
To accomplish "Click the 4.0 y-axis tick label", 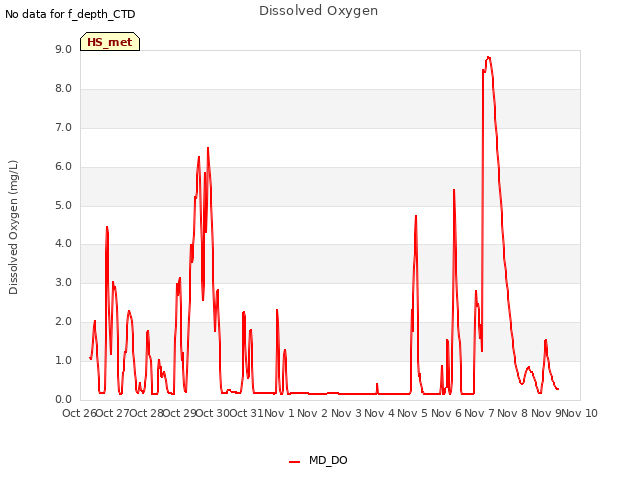I will (x=63, y=244).
